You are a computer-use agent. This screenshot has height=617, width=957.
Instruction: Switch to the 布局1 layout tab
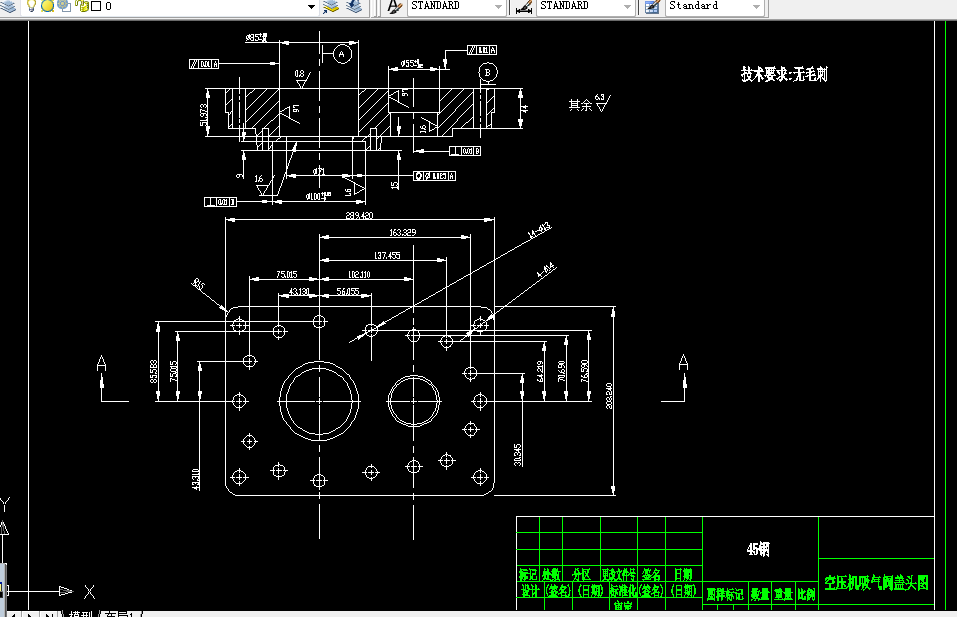tap(120, 612)
